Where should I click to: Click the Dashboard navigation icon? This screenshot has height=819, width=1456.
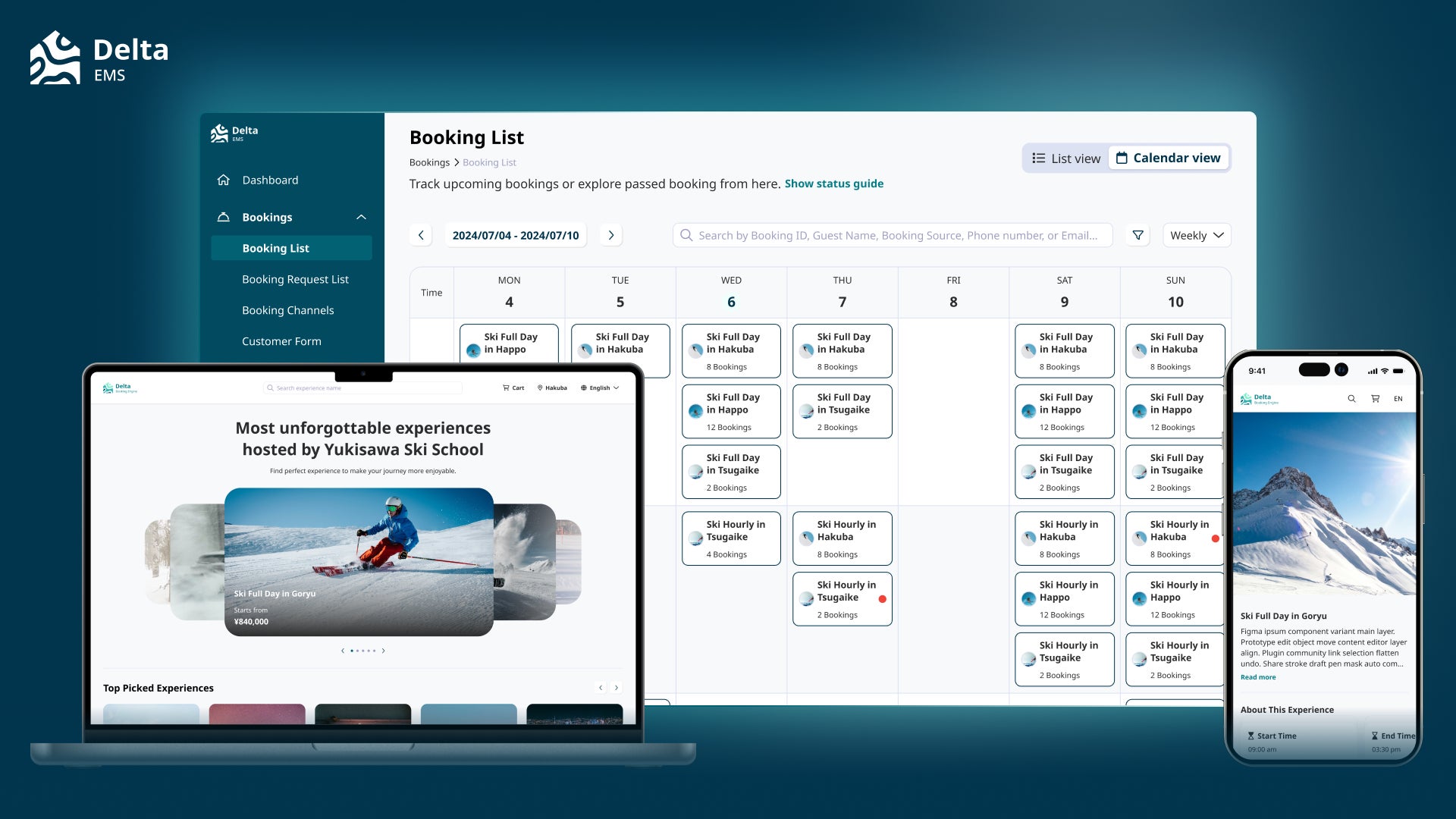224,180
